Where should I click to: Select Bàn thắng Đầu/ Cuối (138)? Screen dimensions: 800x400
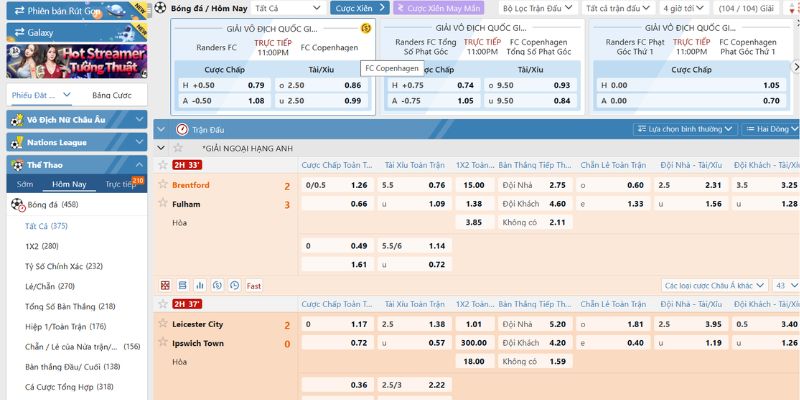click(x=72, y=367)
